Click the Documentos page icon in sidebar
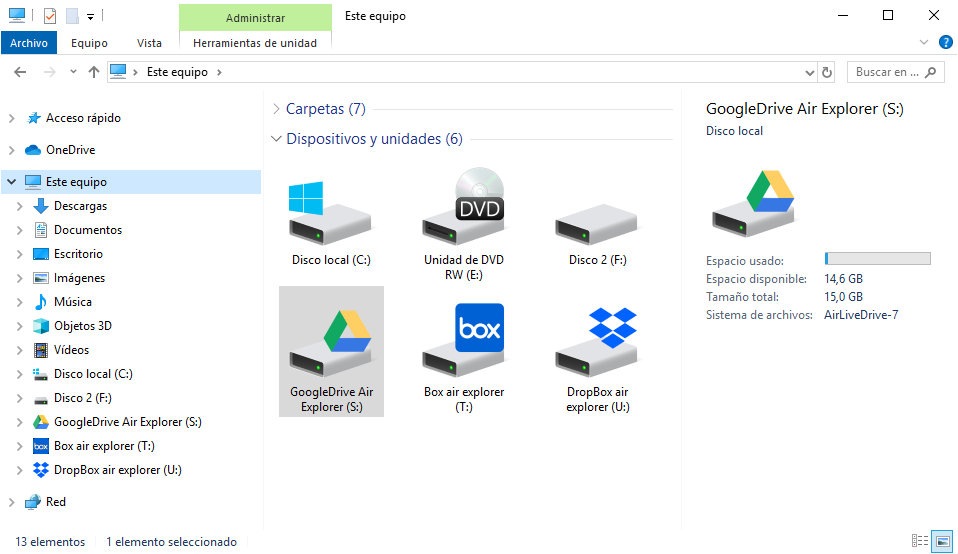This screenshot has width=958, height=554. pyautogui.click(x=41, y=230)
